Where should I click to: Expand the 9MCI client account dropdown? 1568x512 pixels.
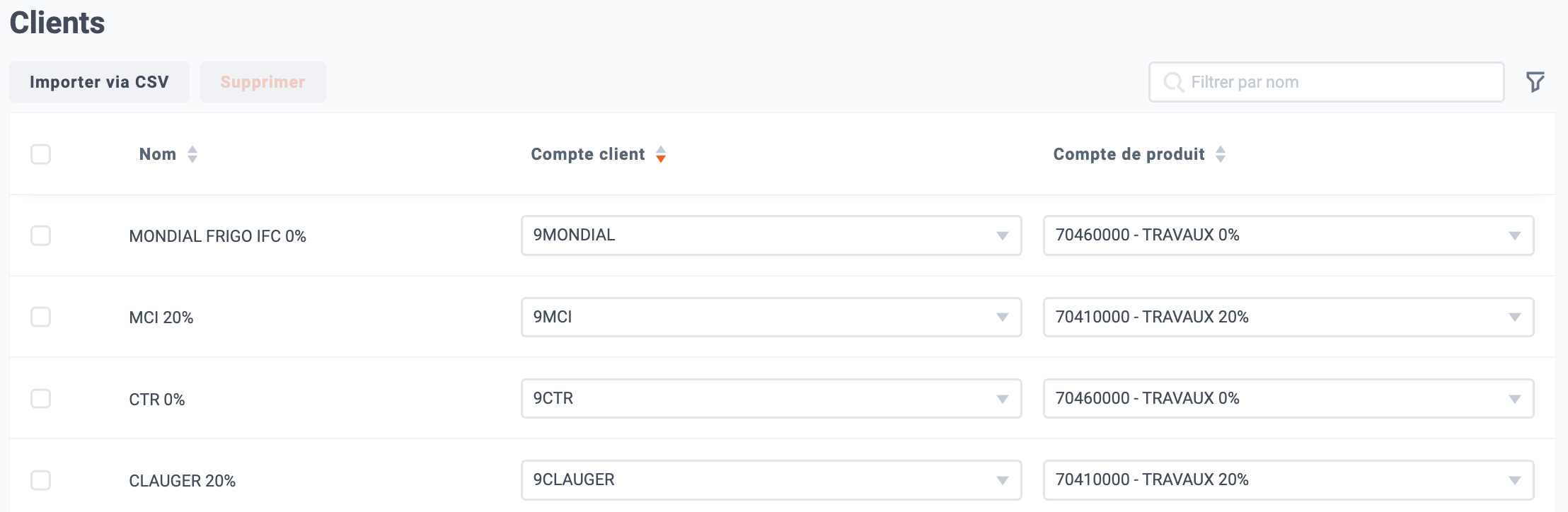click(x=771, y=317)
